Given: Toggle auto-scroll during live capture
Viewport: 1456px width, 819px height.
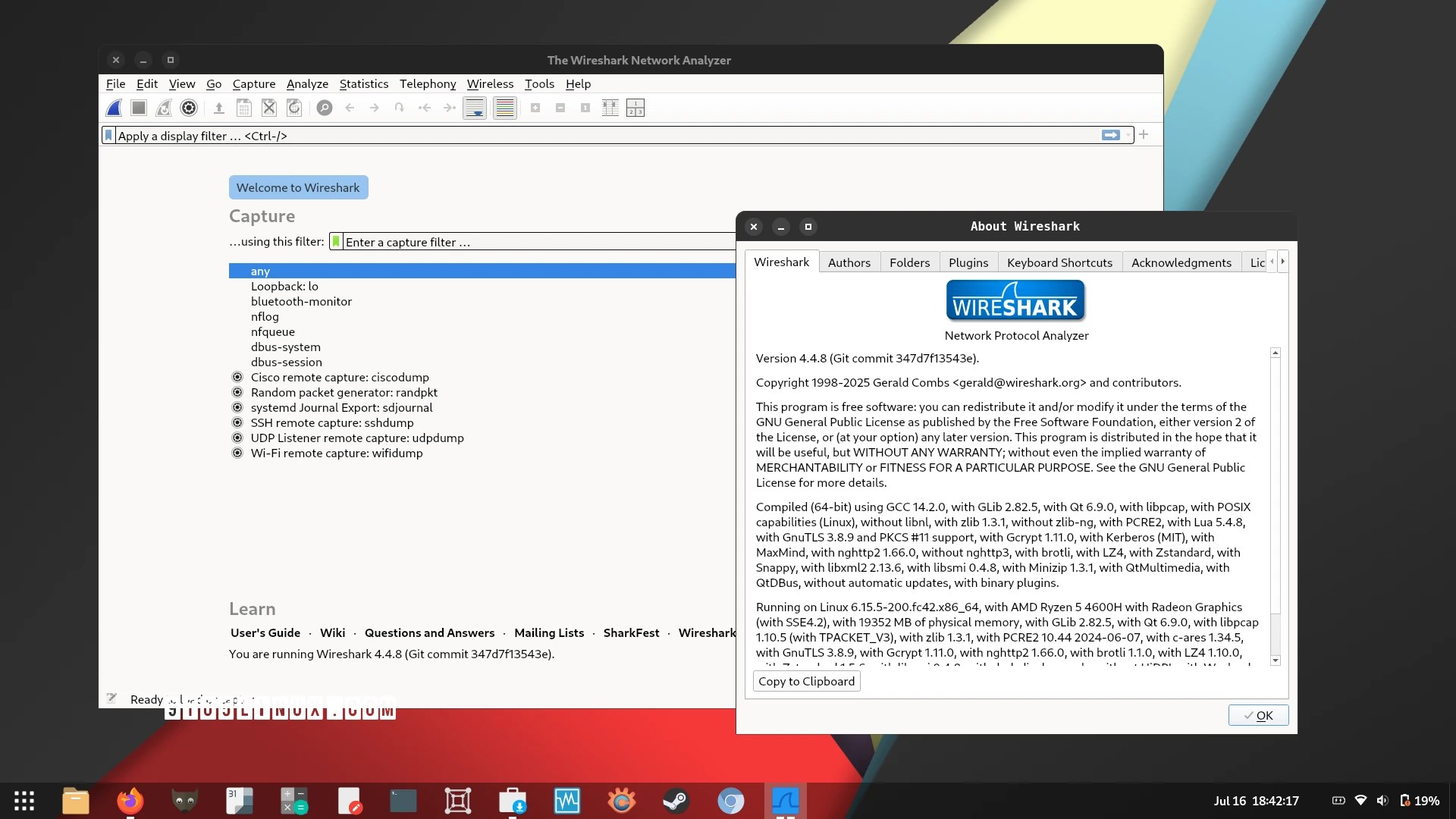Looking at the screenshot, I should pos(475,108).
